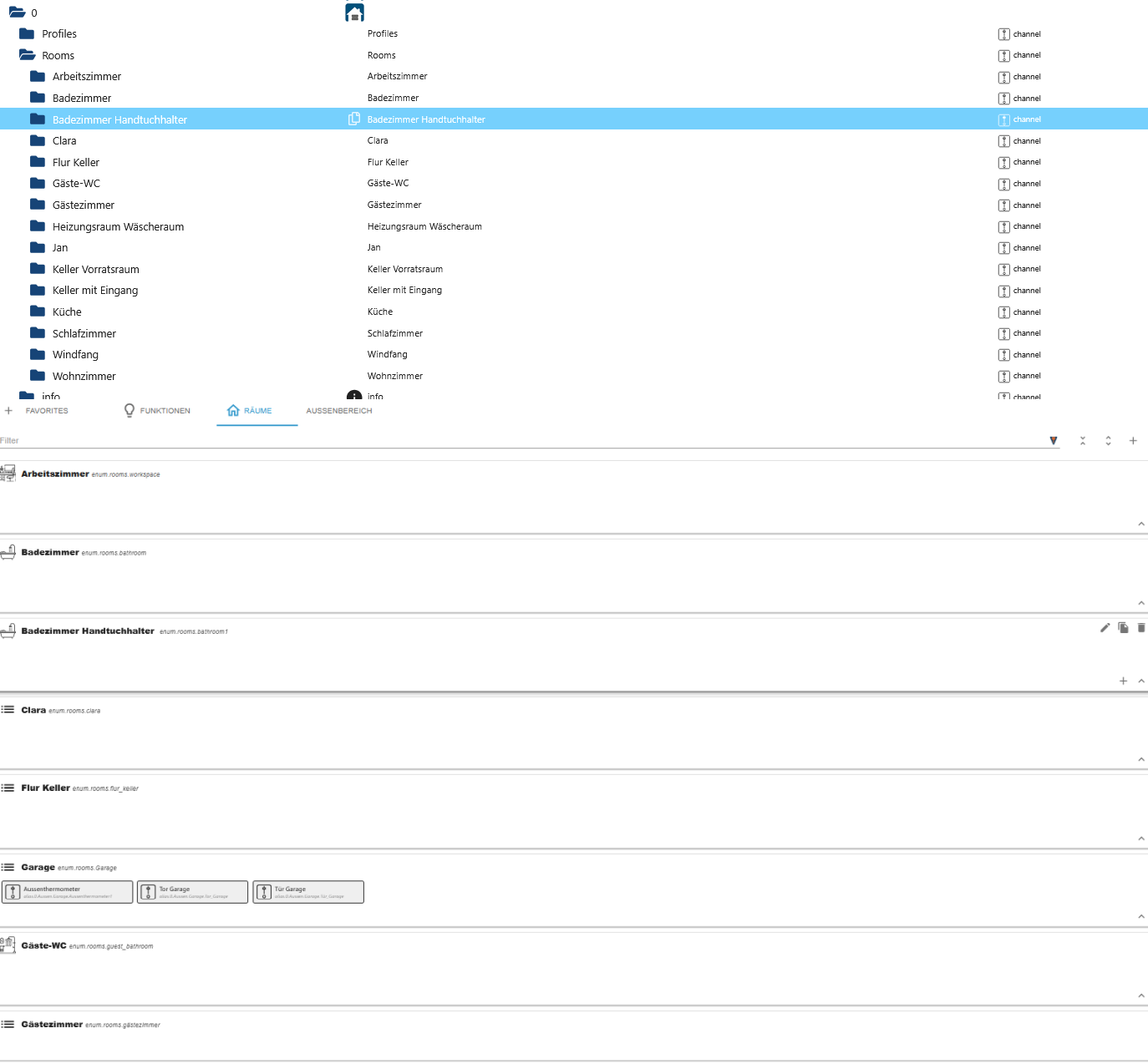This screenshot has height=1064, width=1148.
Task: Click the Badezimmer bathroom room icon
Action: (8, 552)
